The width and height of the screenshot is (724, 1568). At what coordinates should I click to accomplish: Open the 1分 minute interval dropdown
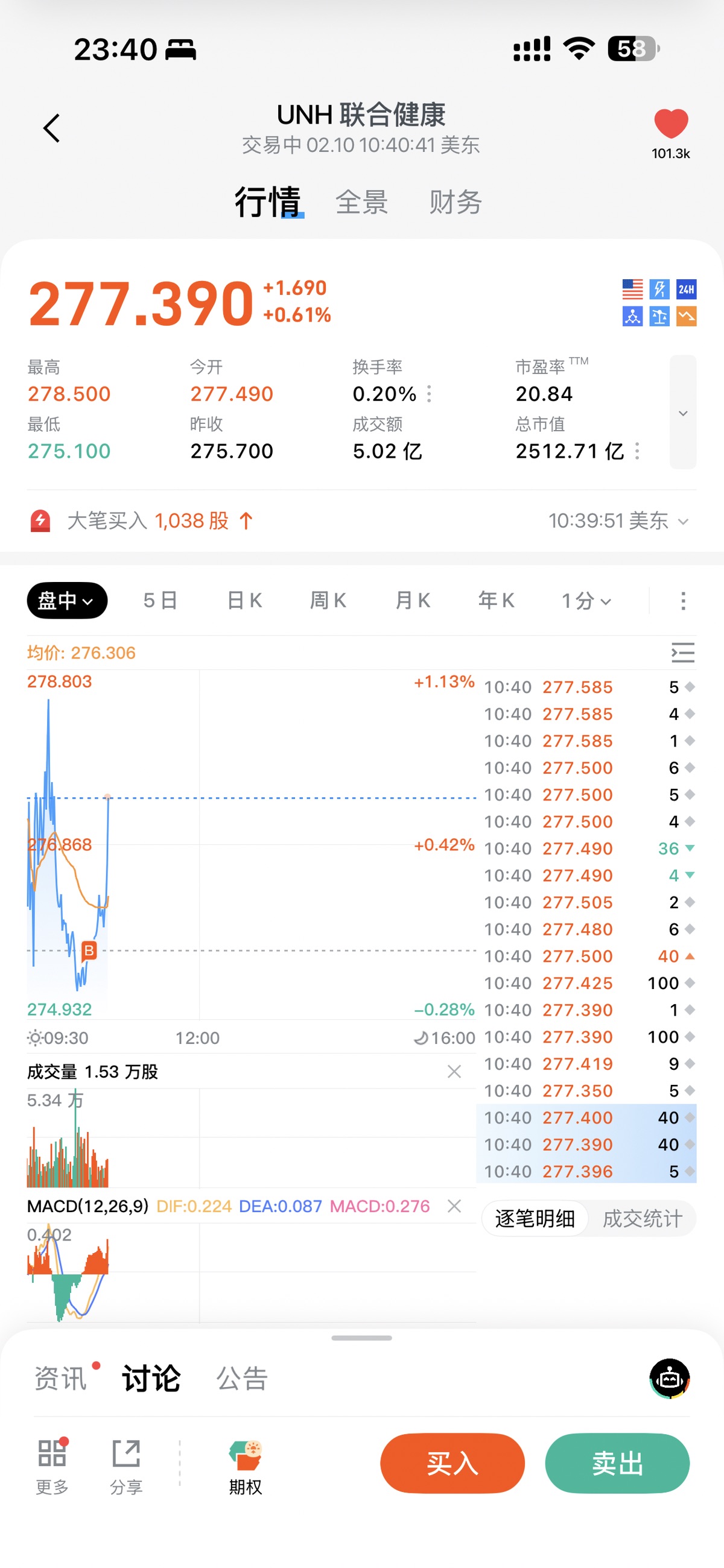tap(586, 601)
